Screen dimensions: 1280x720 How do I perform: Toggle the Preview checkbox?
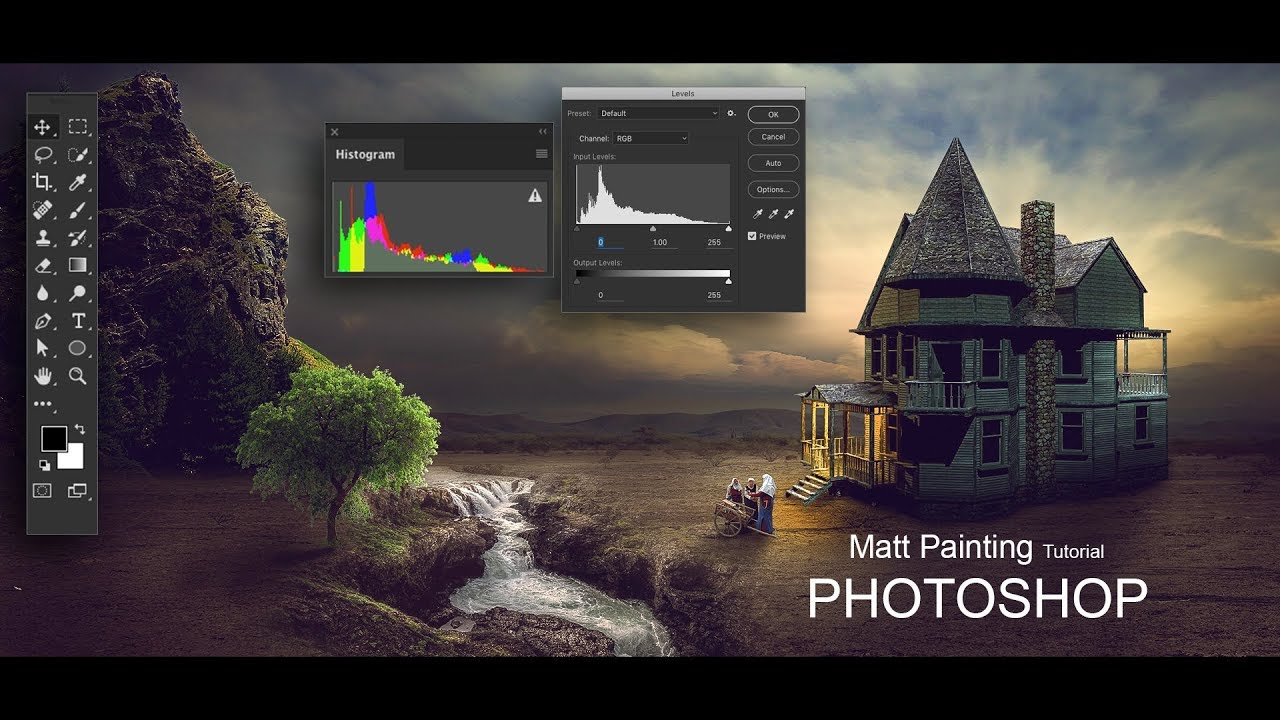pyautogui.click(x=752, y=236)
